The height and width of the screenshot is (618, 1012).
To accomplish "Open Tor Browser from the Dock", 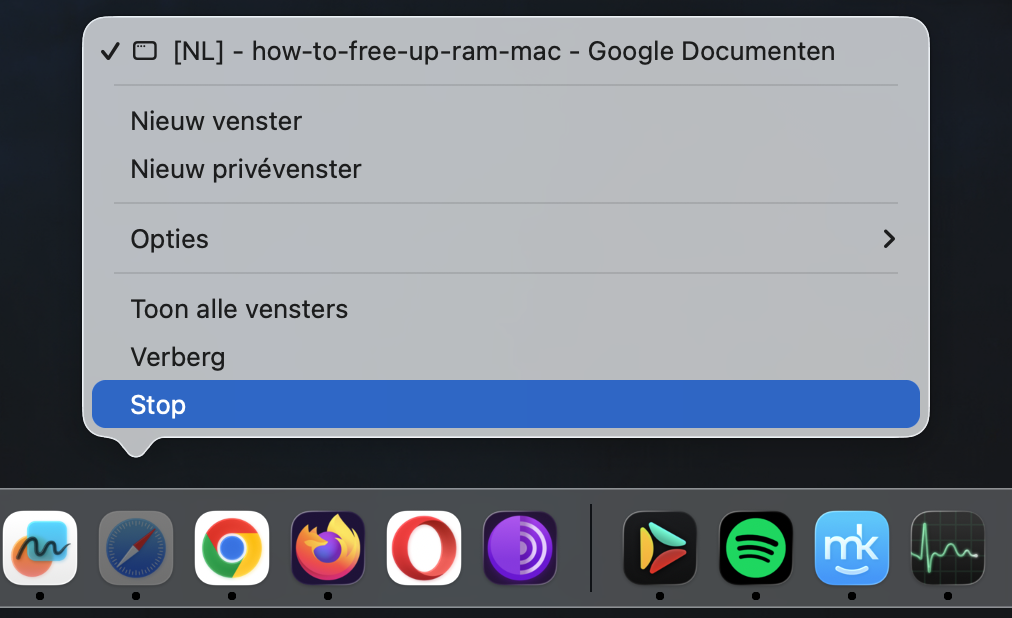I will [519, 548].
